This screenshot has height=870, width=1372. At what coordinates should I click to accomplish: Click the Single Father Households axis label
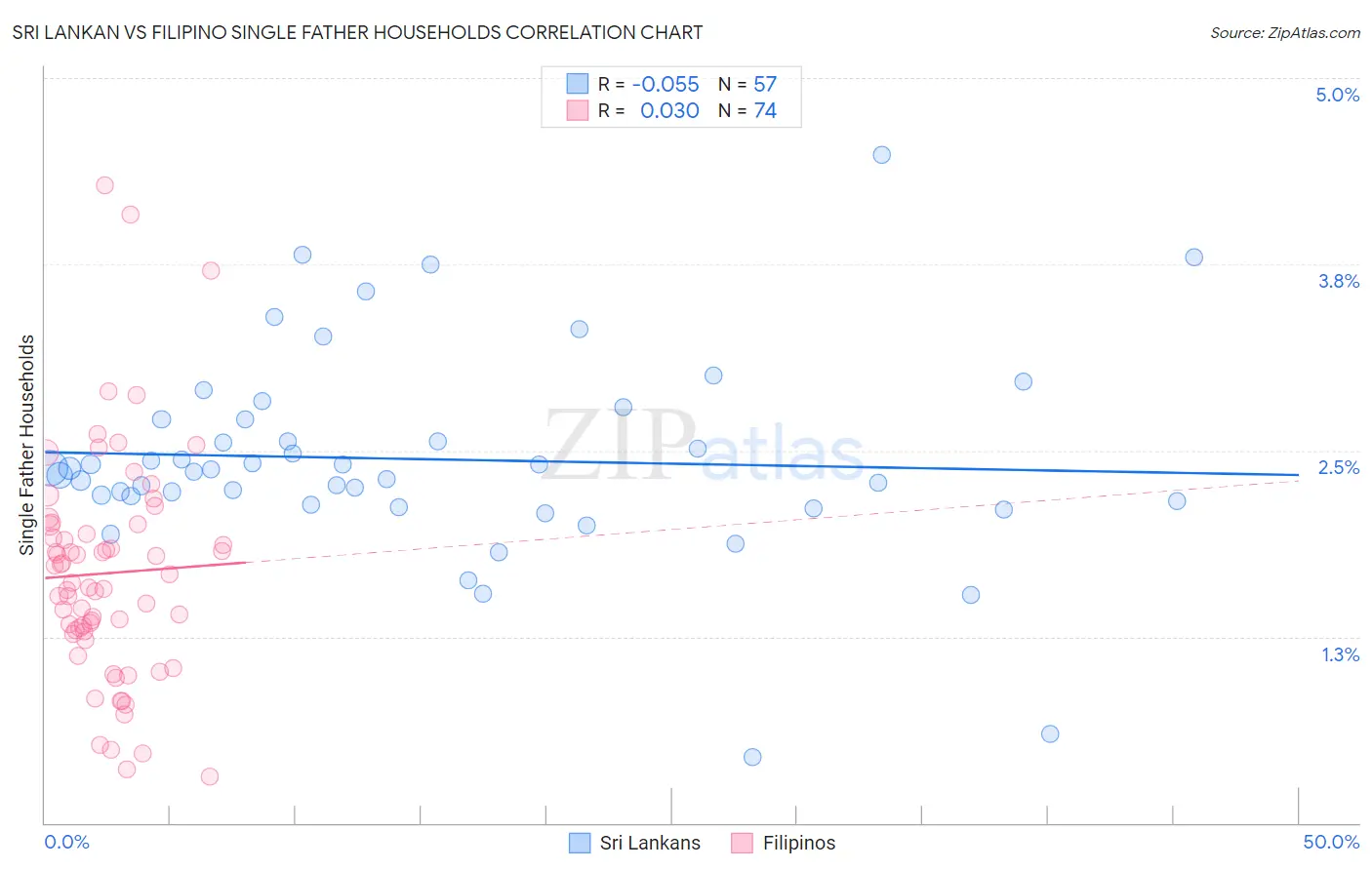(x=26, y=445)
